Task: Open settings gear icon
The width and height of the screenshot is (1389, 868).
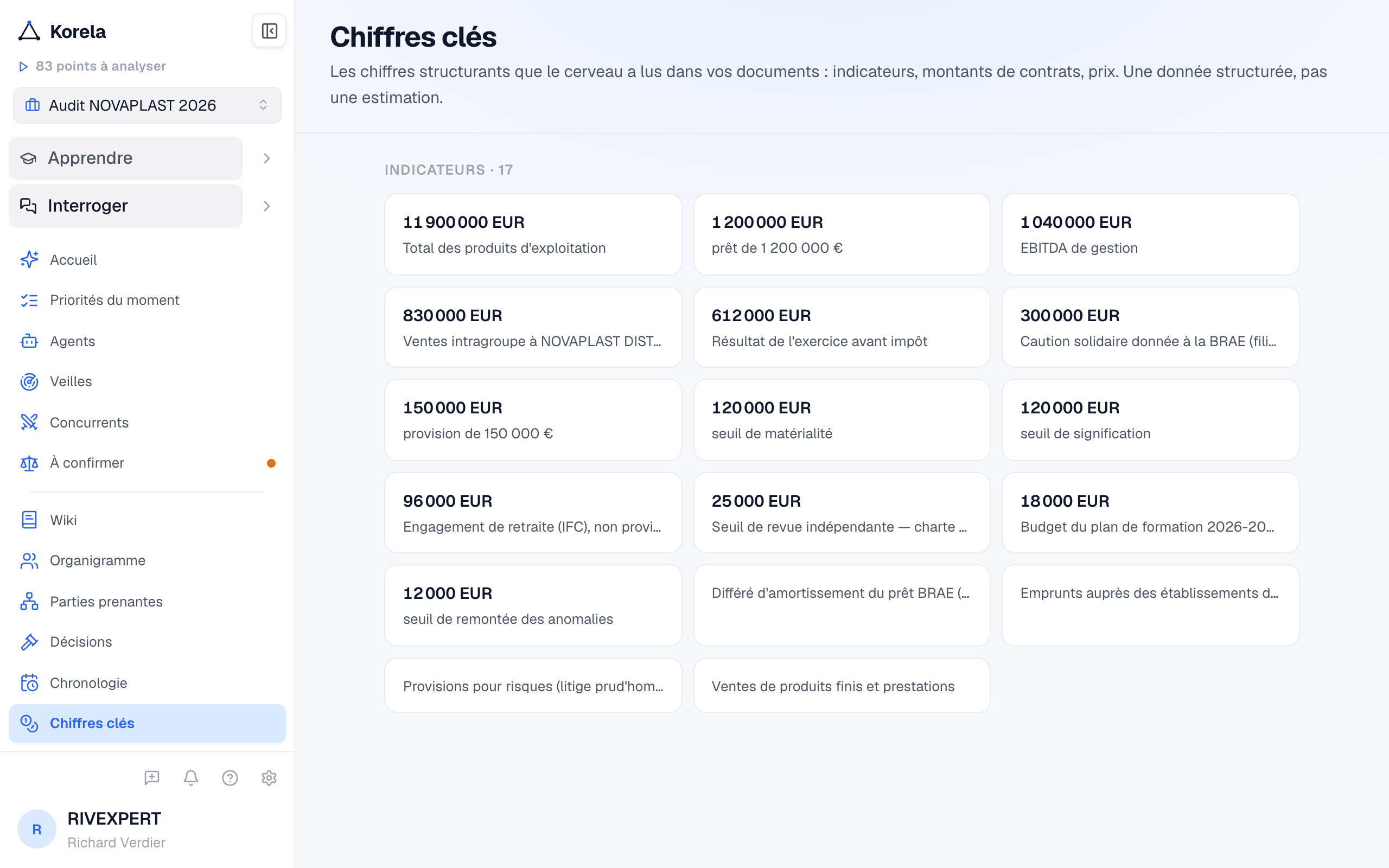Action: pos(269,777)
